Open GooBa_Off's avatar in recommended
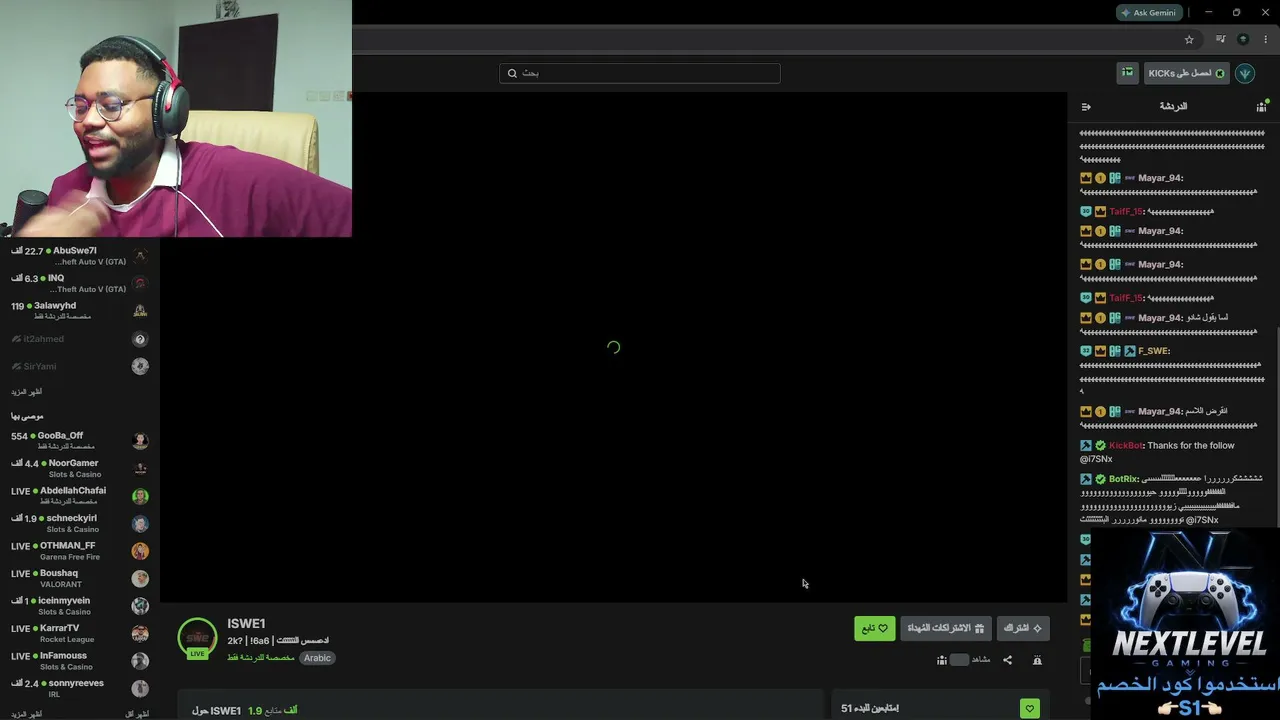 pyautogui.click(x=140, y=441)
